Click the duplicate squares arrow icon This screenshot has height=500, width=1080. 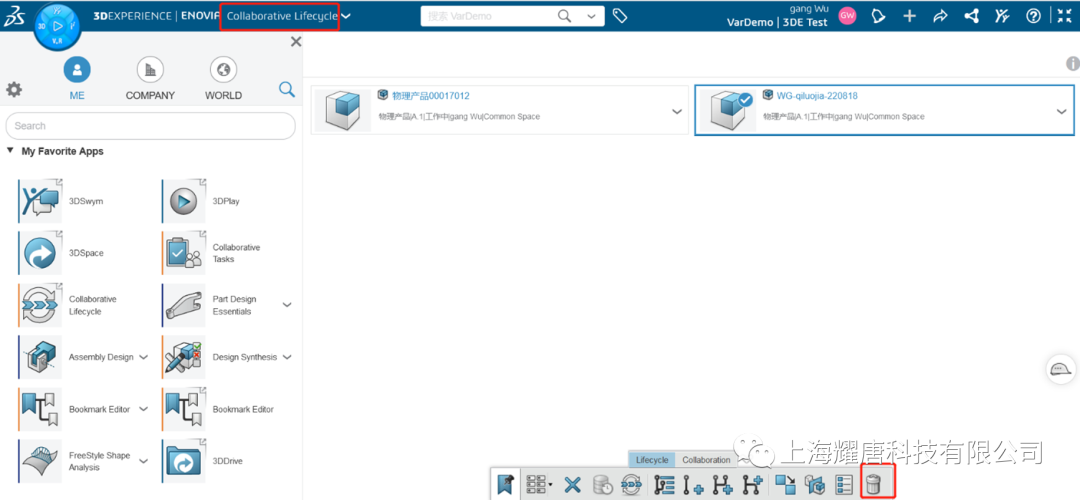(784, 484)
